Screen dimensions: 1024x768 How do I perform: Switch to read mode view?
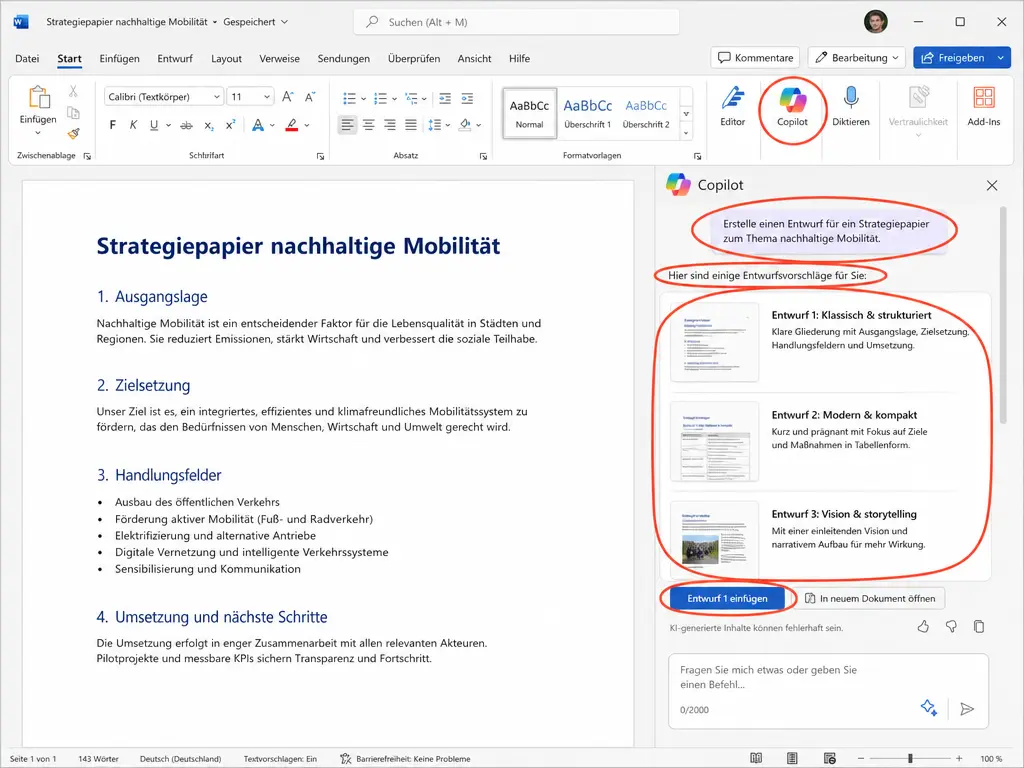[x=756, y=758]
